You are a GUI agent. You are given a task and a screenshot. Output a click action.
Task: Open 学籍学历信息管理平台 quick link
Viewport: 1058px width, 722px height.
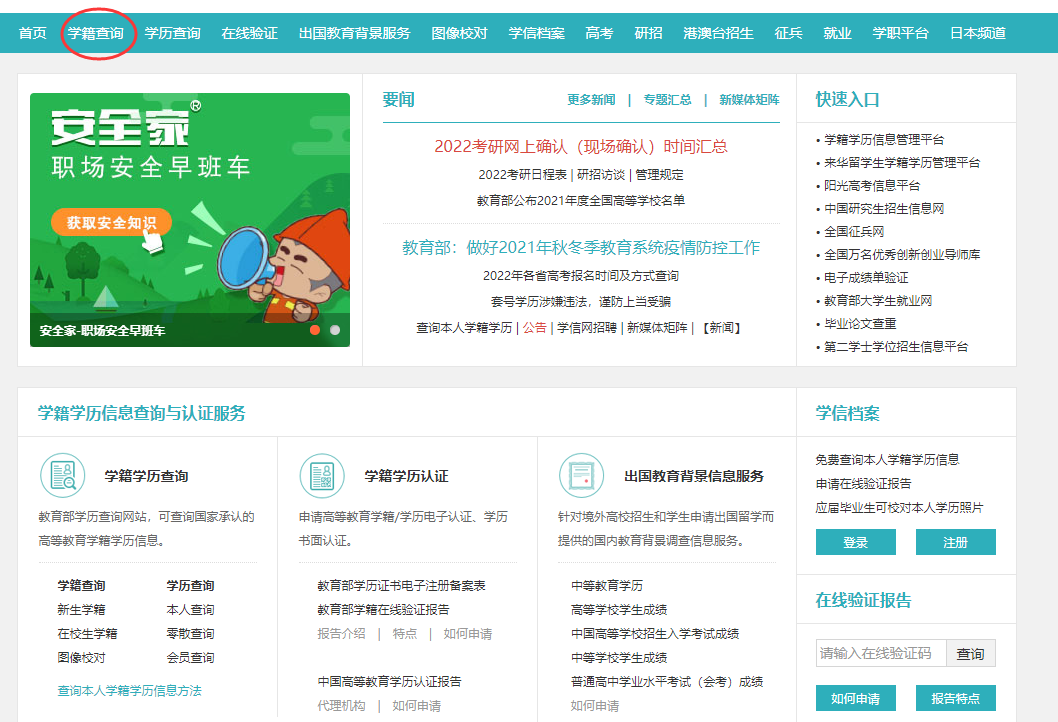click(884, 140)
